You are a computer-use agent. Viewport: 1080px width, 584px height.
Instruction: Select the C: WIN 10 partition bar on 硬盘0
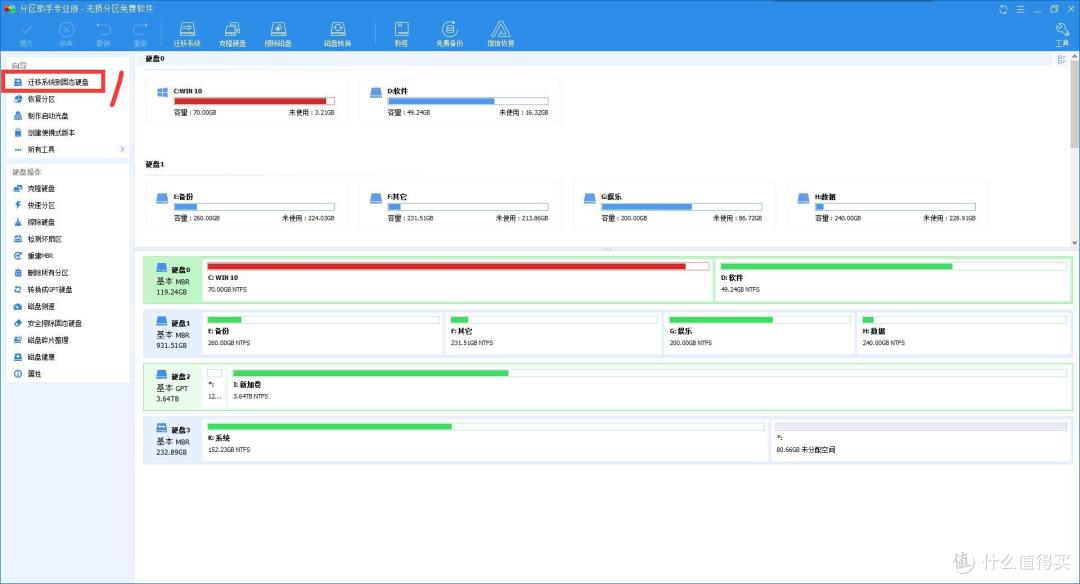(x=457, y=278)
